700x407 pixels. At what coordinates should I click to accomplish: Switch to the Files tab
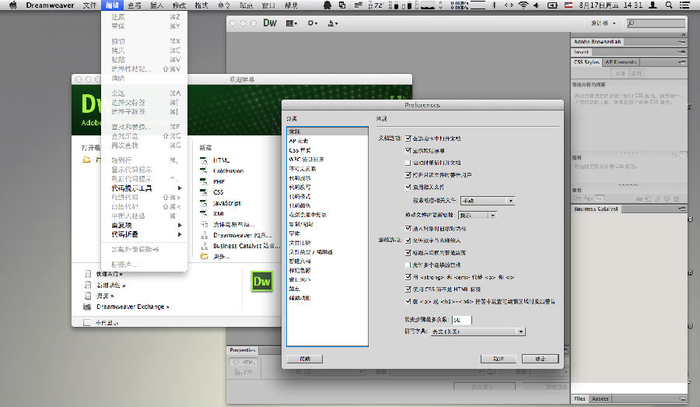click(580, 399)
